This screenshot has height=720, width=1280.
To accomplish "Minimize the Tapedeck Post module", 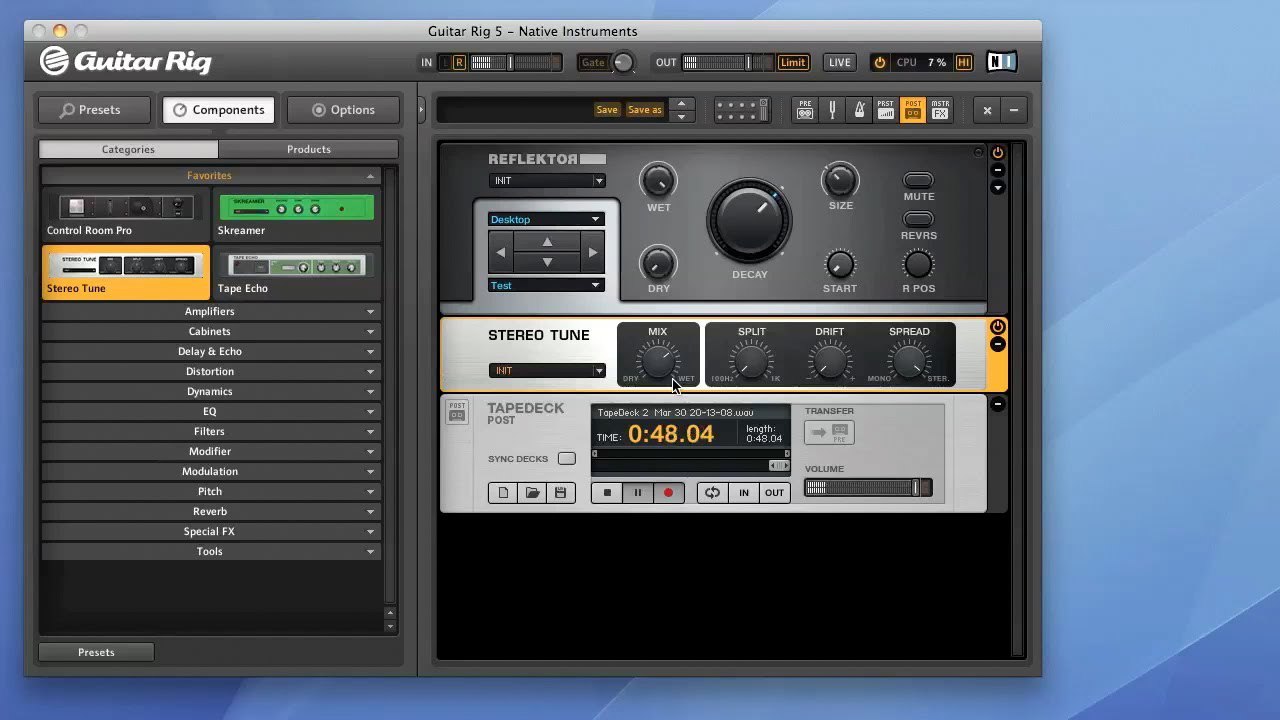I will tap(997, 404).
